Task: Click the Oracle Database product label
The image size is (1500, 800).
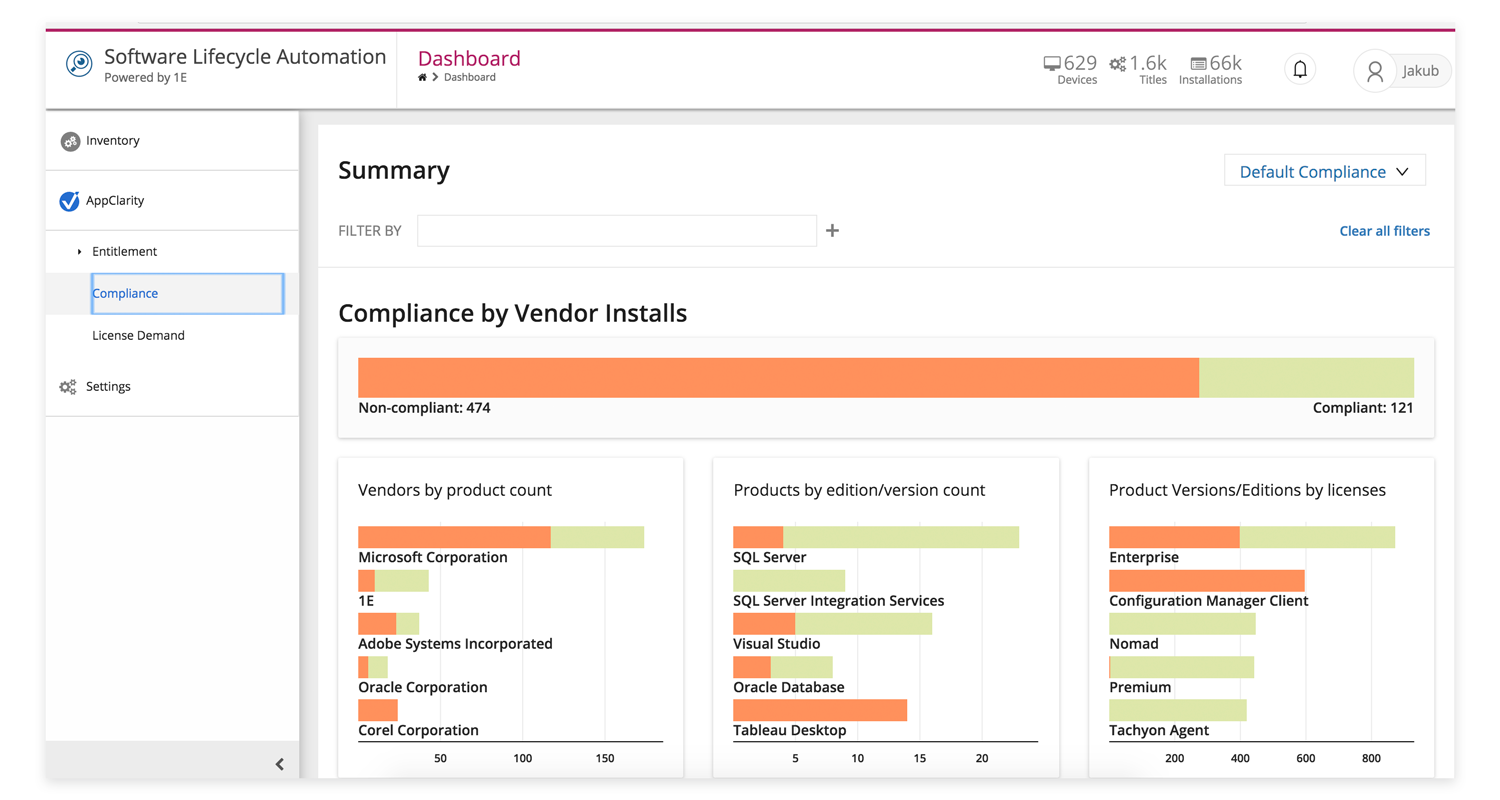Action: [x=789, y=688]
